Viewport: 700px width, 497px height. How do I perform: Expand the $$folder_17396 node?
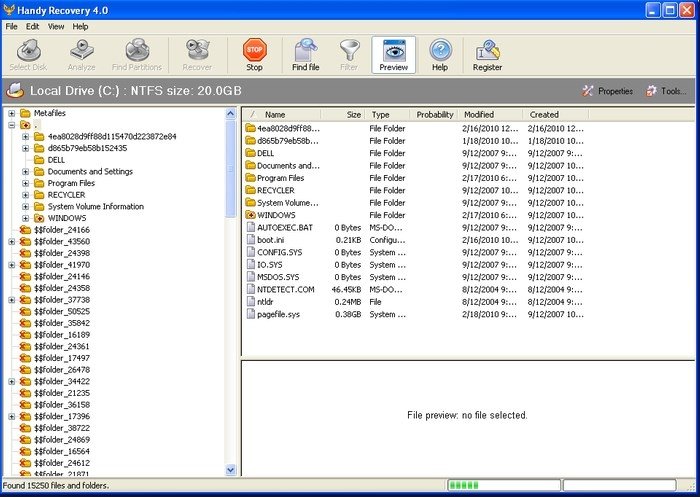tap(12, 416)
